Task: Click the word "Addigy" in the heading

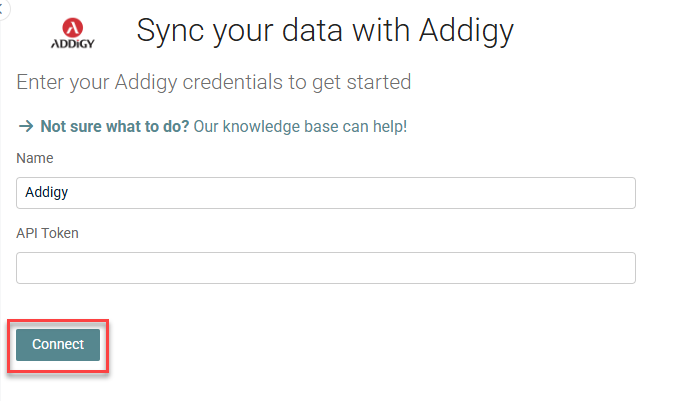Action: 462,31
